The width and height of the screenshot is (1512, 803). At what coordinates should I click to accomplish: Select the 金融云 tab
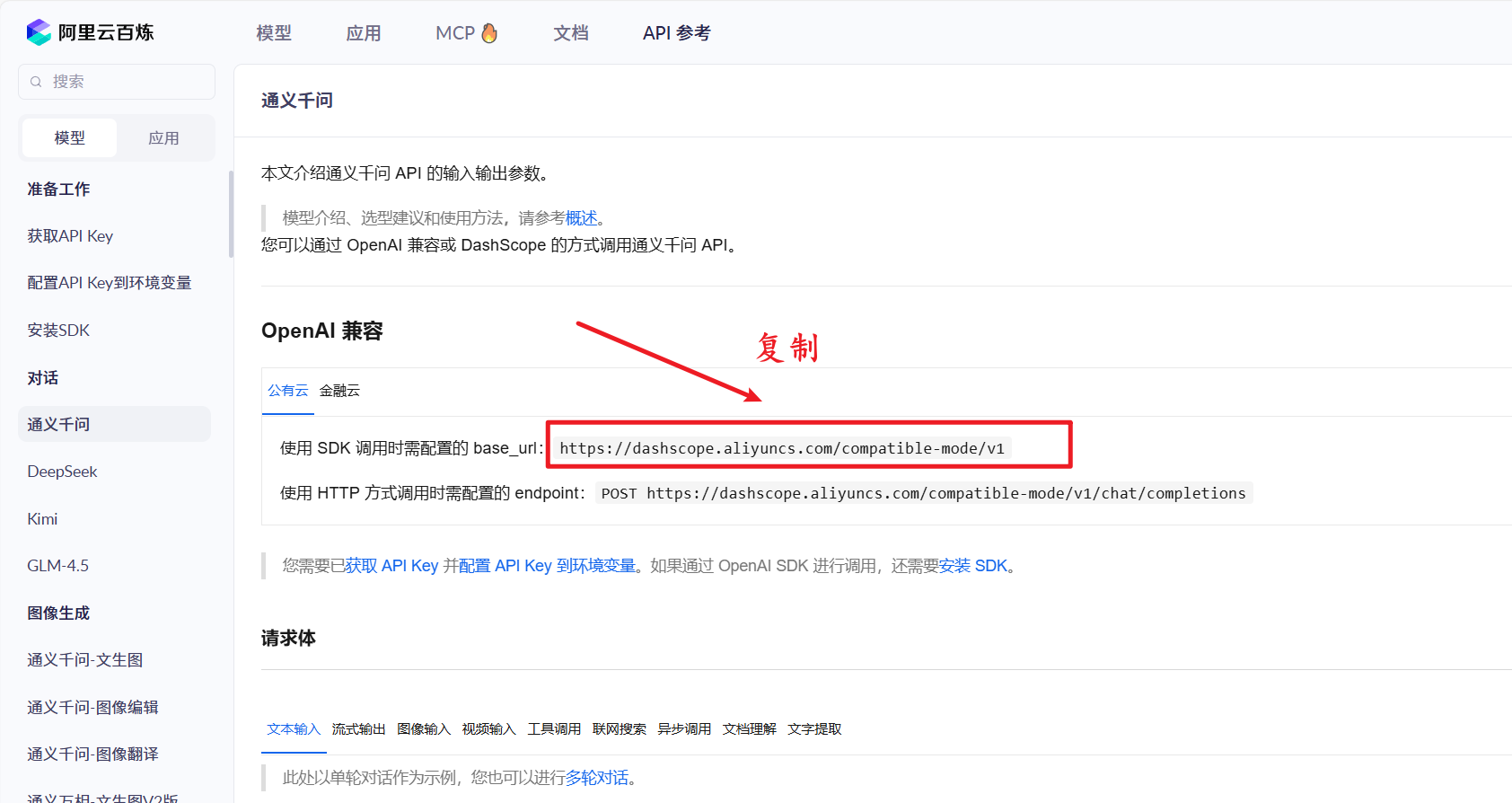pos(339,391)
